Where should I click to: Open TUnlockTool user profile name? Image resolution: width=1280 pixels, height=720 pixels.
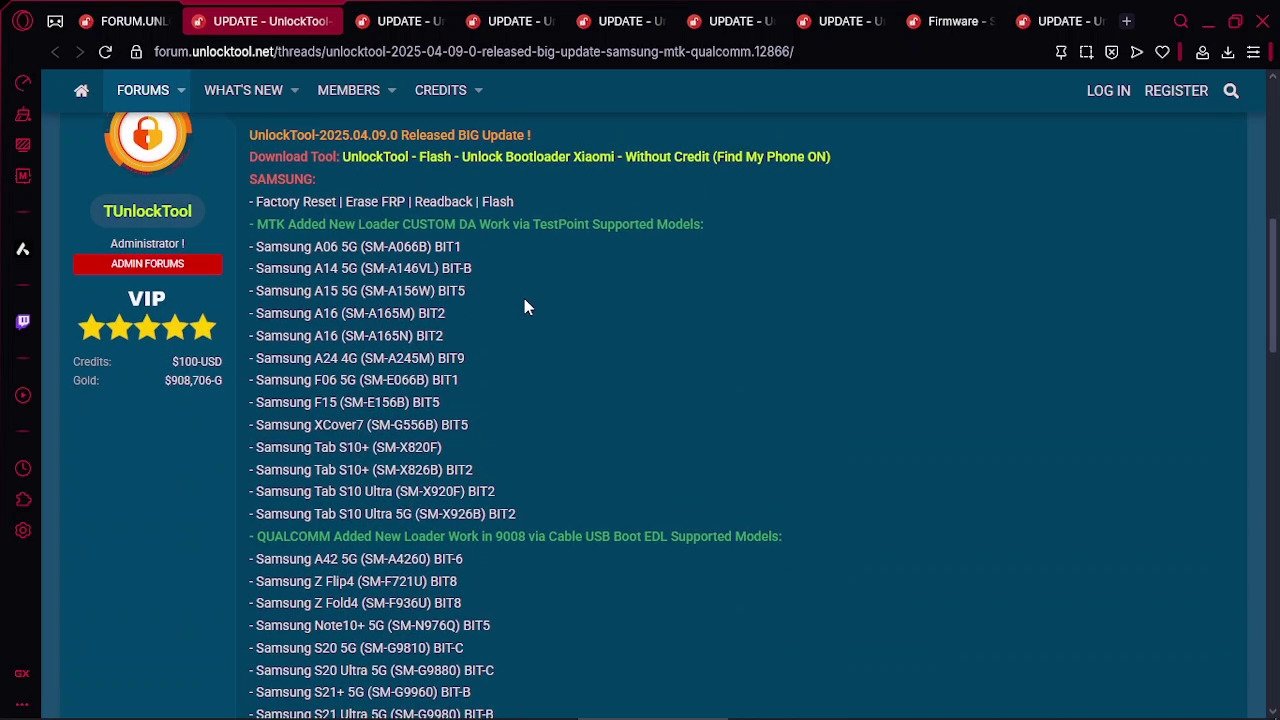pos(147,211)
